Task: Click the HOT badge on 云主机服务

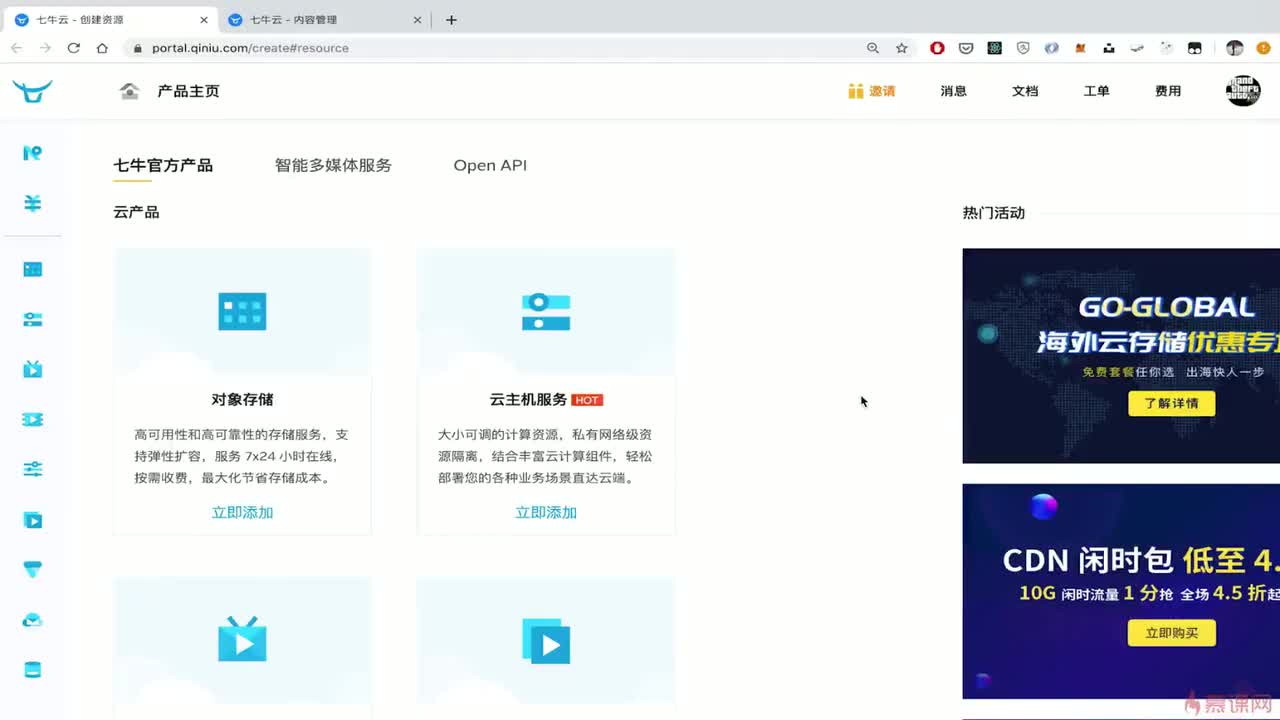Action: (x=587, y=400)
